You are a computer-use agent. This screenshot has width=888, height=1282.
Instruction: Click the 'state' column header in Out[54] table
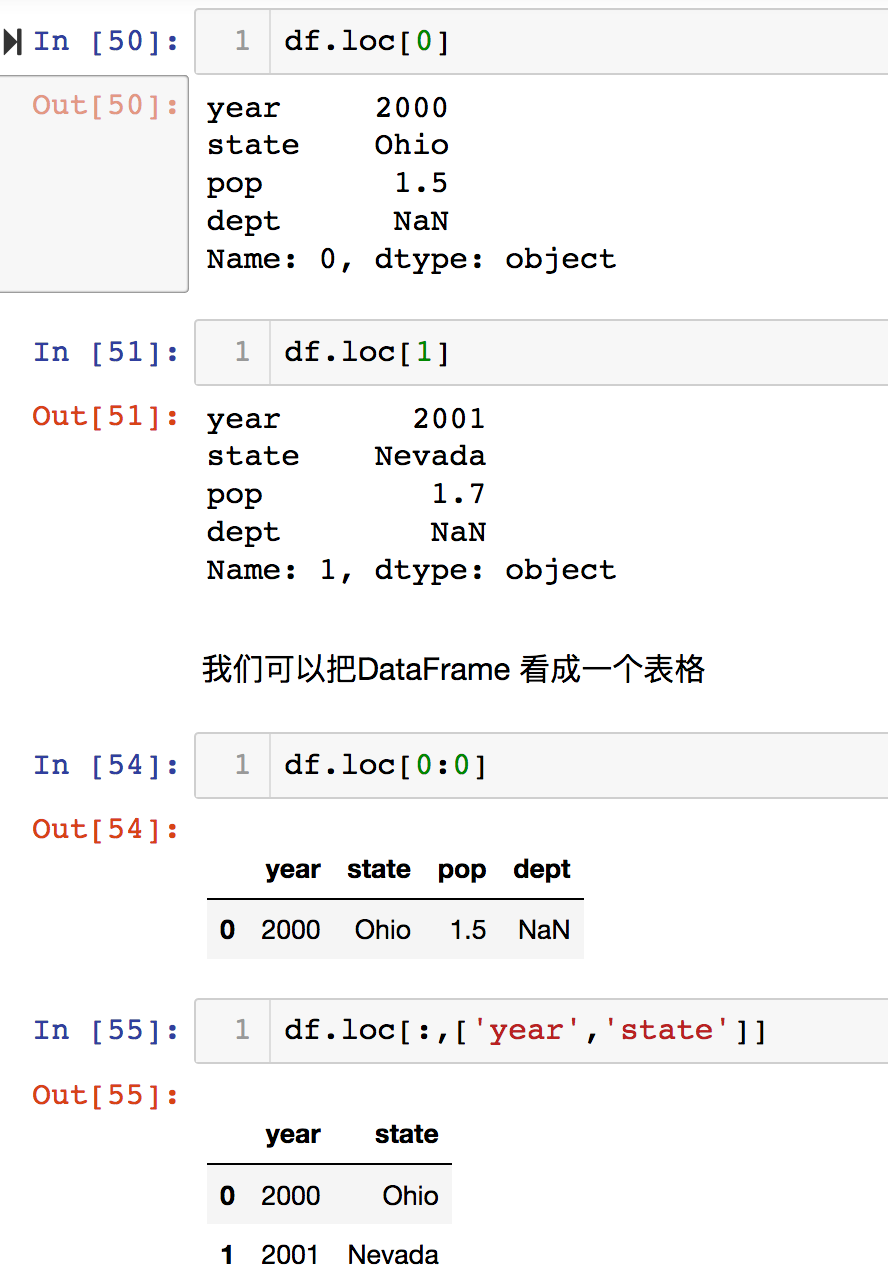(379, 870)
